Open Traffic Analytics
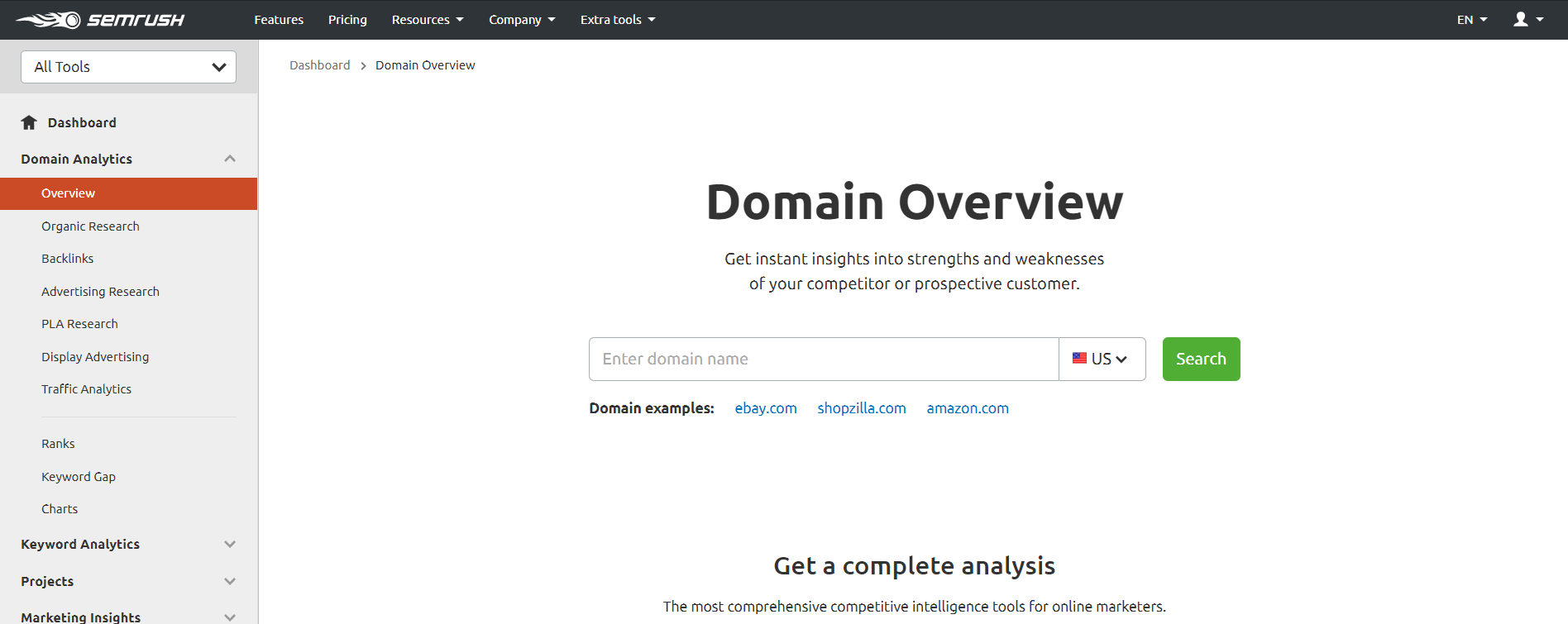The image size is (1568, 624). (x=86, y=389)
